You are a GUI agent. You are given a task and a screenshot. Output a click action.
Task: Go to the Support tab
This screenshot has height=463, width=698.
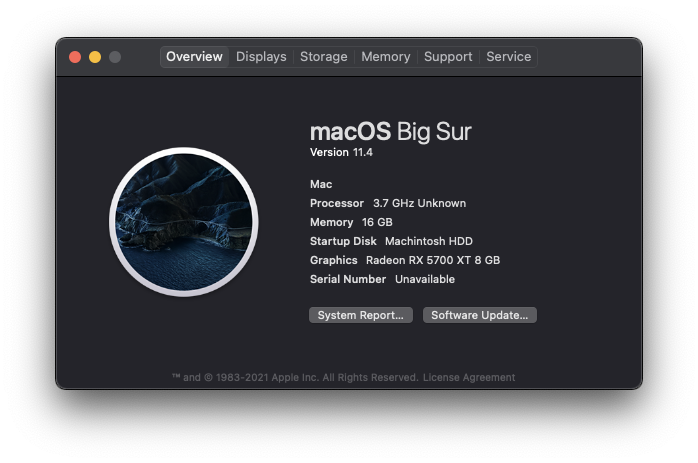coord(448,57)
